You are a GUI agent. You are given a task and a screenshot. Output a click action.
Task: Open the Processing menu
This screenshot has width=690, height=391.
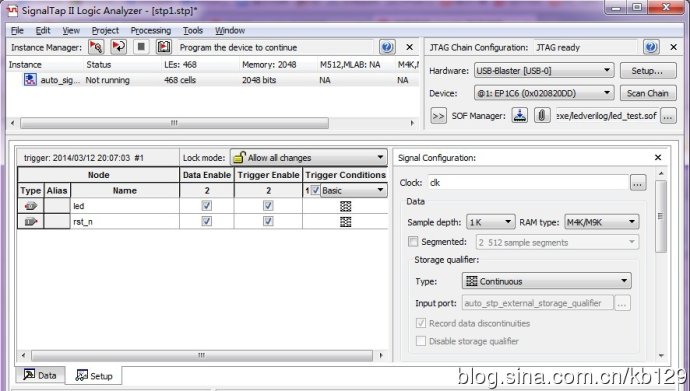150,30
